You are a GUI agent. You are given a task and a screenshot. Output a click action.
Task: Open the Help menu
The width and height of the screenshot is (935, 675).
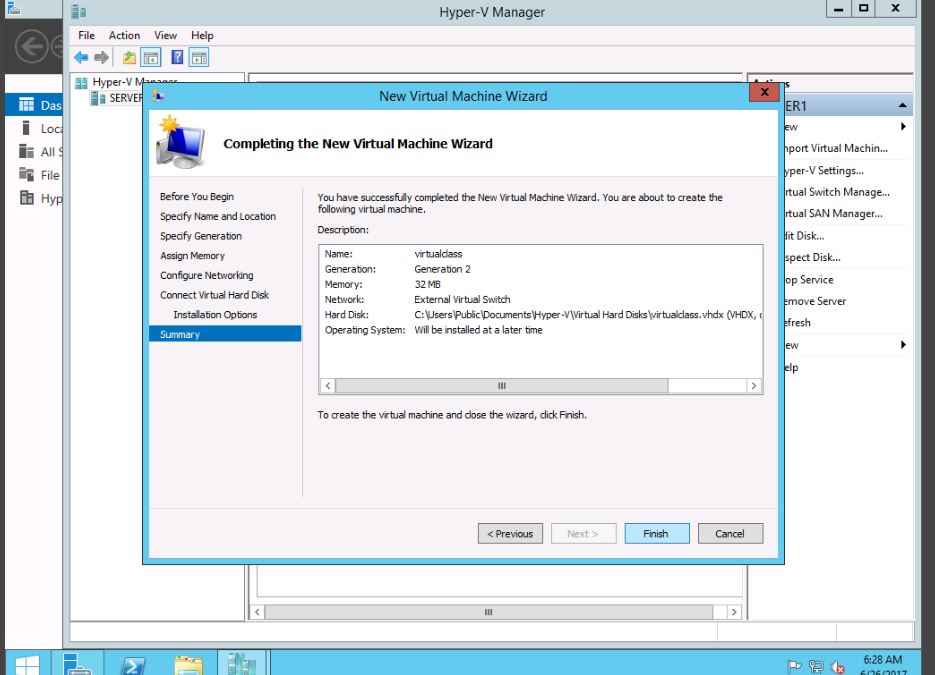point(202,35)
